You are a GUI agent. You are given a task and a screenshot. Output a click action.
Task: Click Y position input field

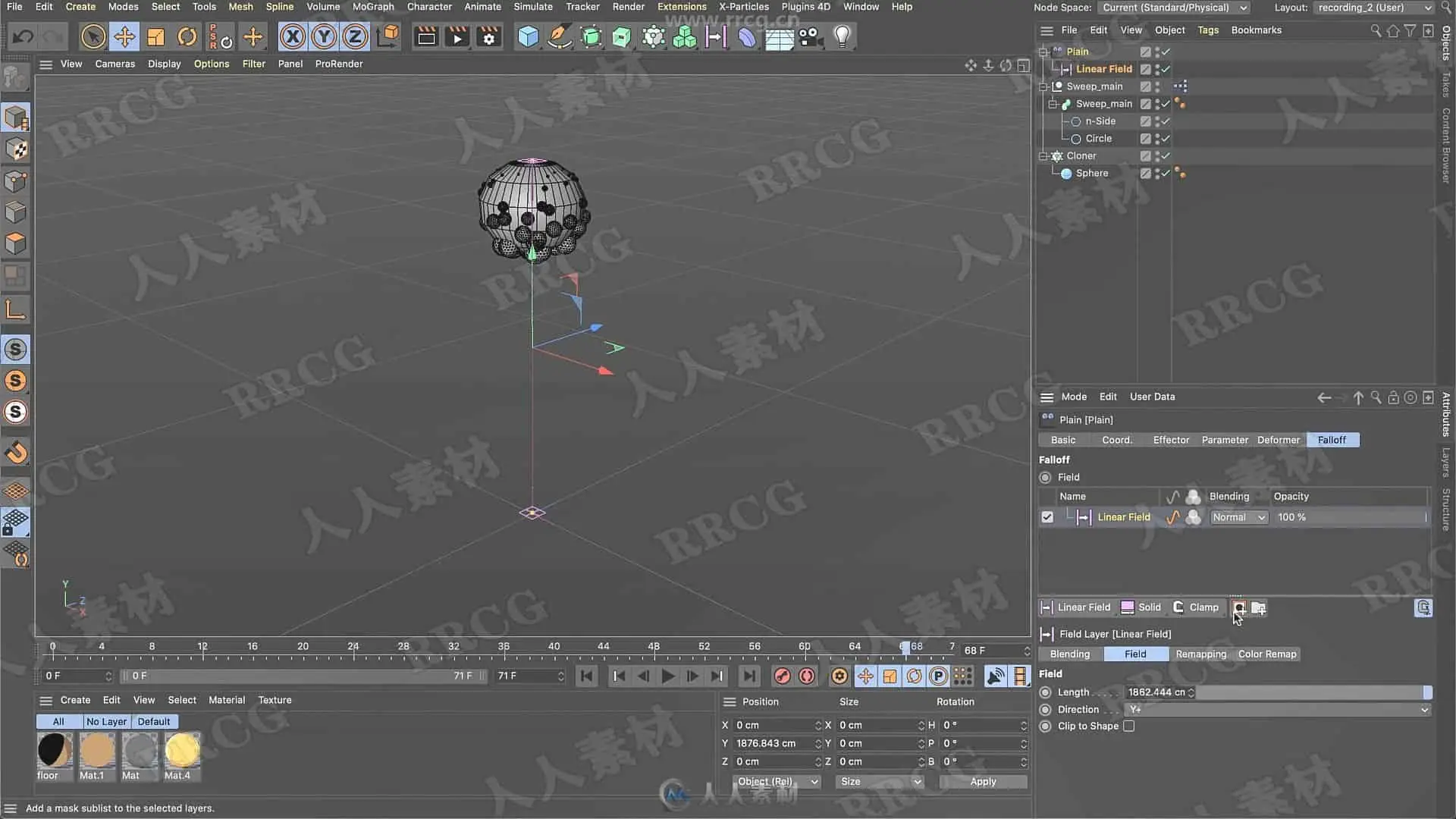click(x=775, y=744)
